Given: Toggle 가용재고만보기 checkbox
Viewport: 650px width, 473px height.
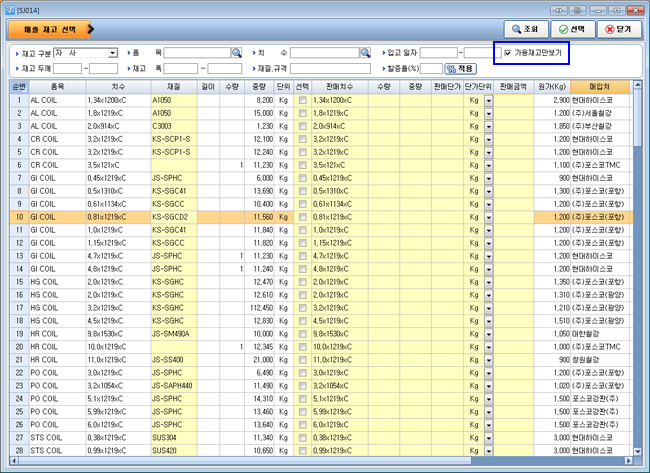Looking at the screenshot, I should [x=508, y=53].
